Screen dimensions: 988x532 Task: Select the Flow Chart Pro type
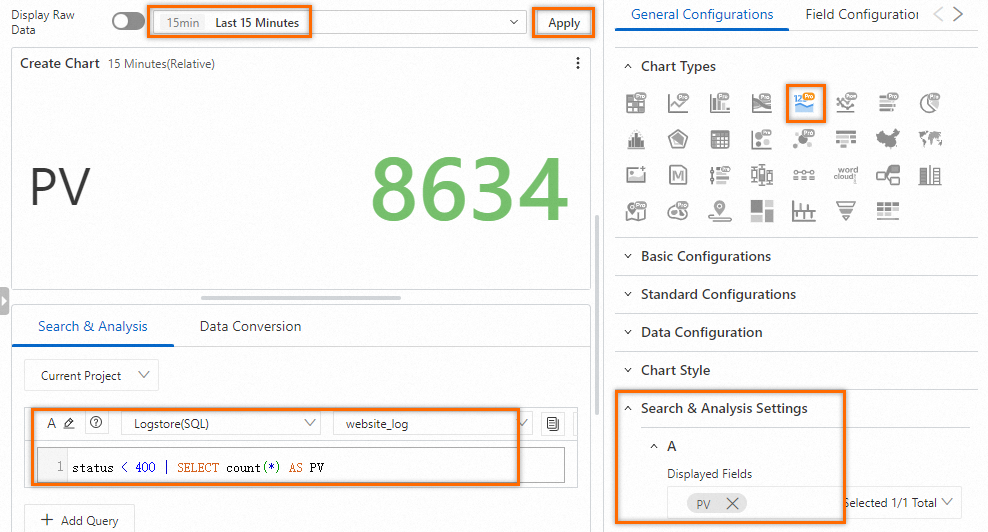(762, 103)
